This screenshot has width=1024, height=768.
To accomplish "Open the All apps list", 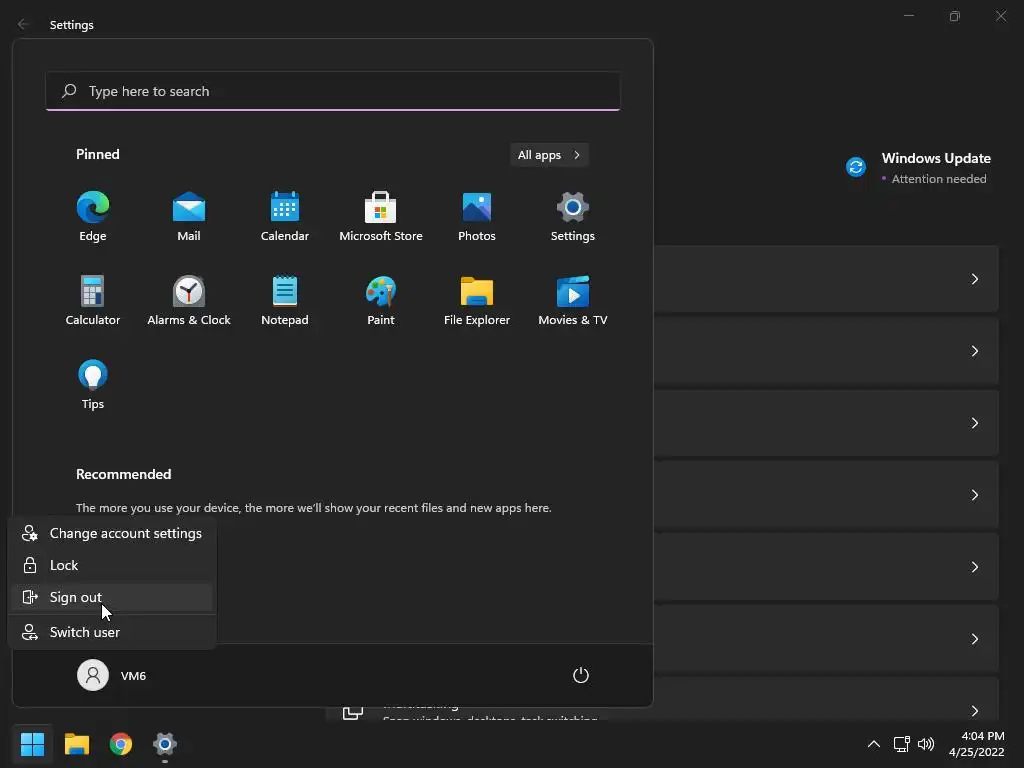I will (x=549, y=155).
